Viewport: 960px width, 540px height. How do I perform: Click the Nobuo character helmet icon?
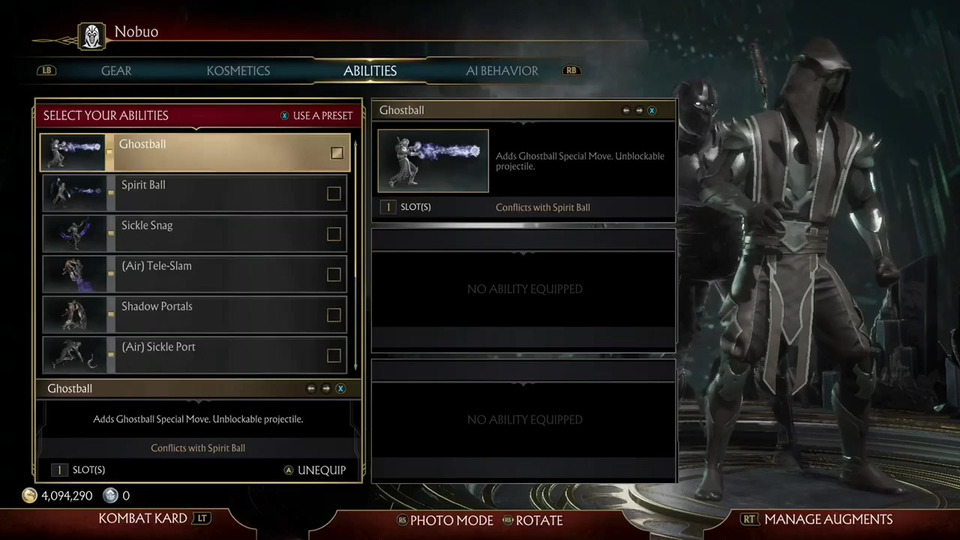[92, 37]
